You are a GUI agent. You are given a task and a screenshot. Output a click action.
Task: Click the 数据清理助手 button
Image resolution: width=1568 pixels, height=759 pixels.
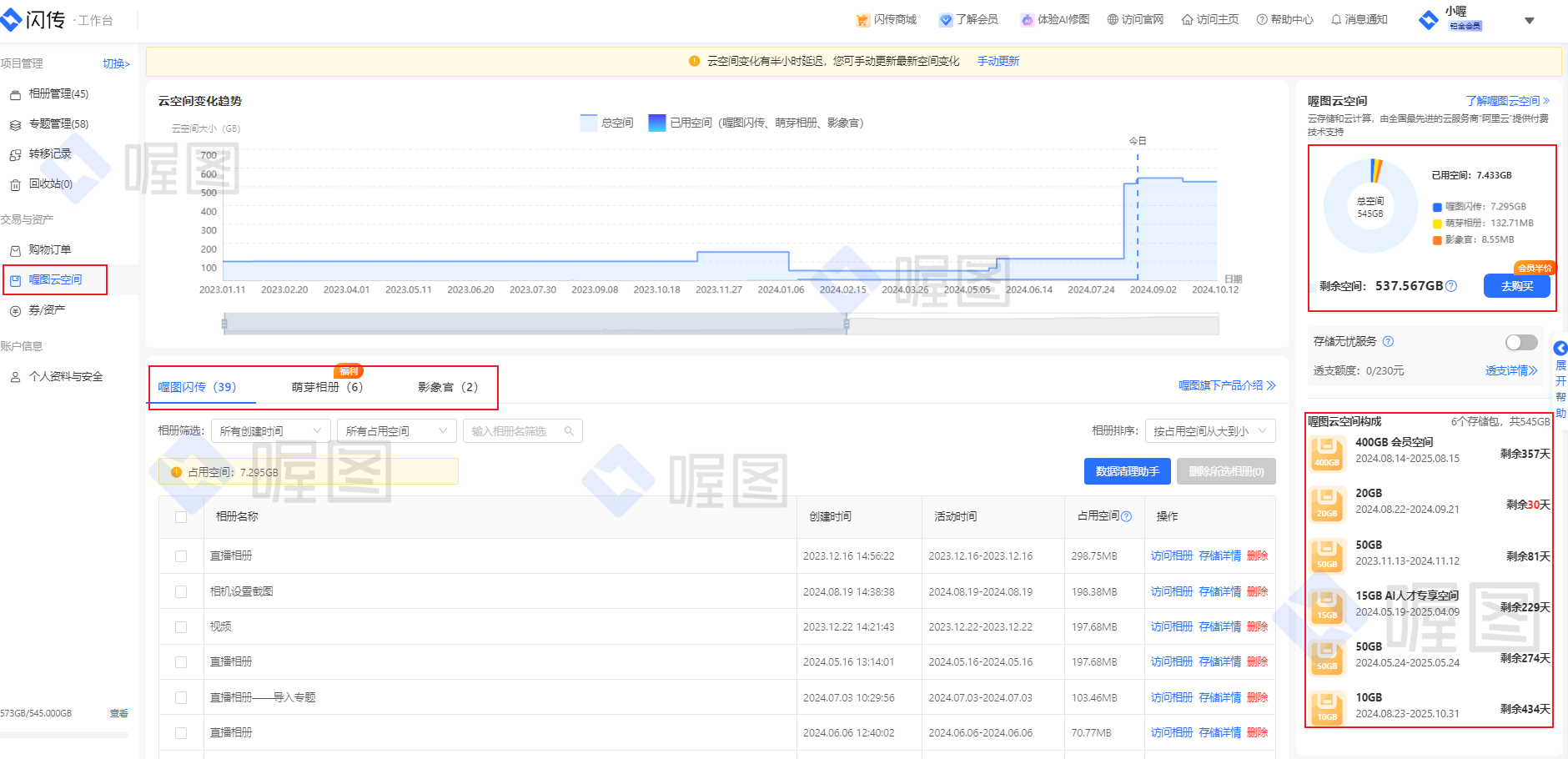(x=1128, y=472)
